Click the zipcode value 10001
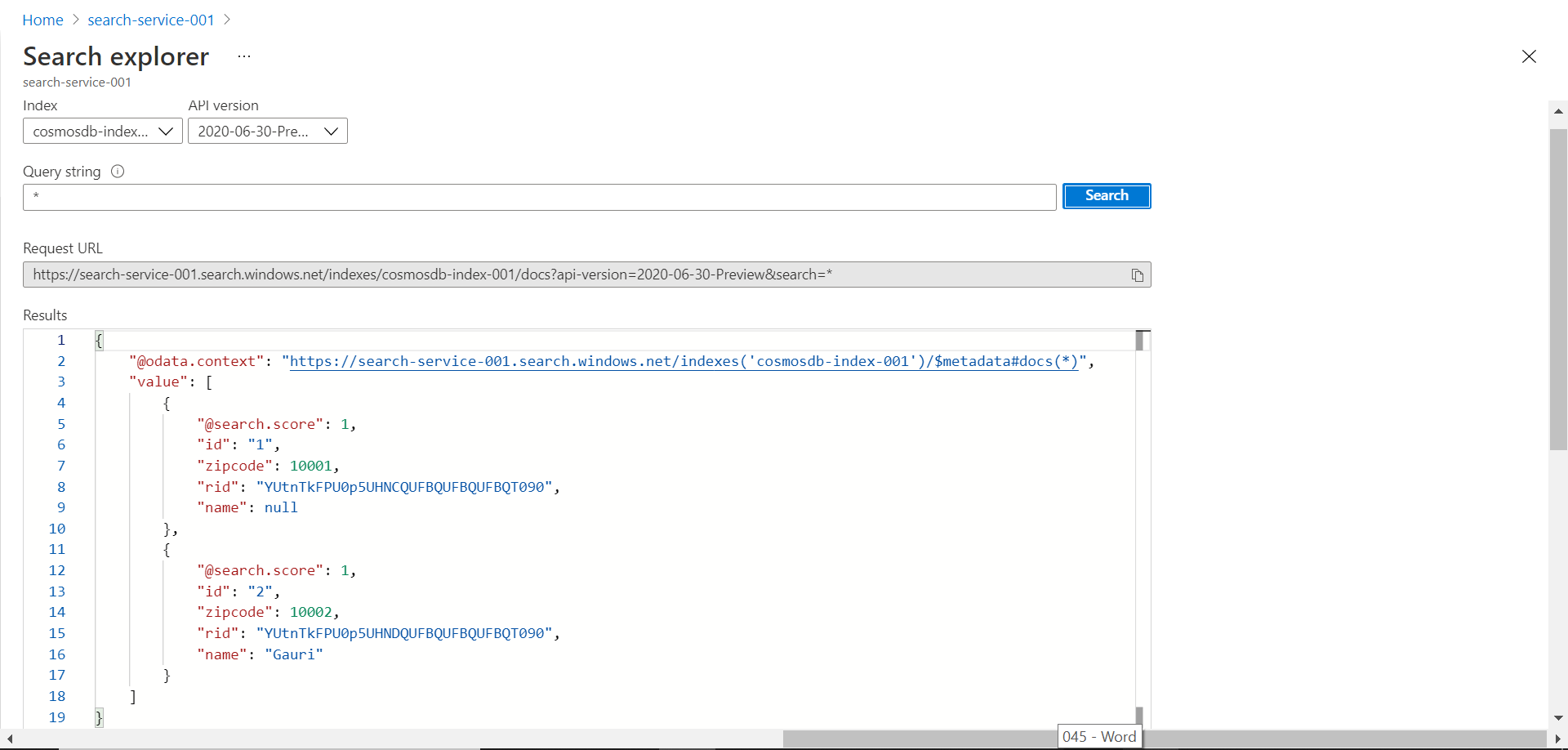The width and height of the screenshot is (1568, 750). click(x=311, y=466)
